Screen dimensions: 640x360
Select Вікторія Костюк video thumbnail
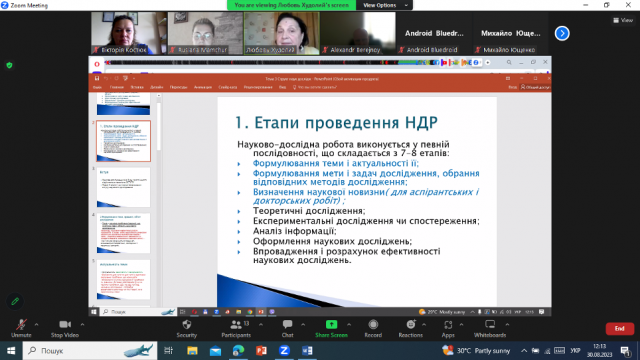pyautogui.click(x=129, y=33)
